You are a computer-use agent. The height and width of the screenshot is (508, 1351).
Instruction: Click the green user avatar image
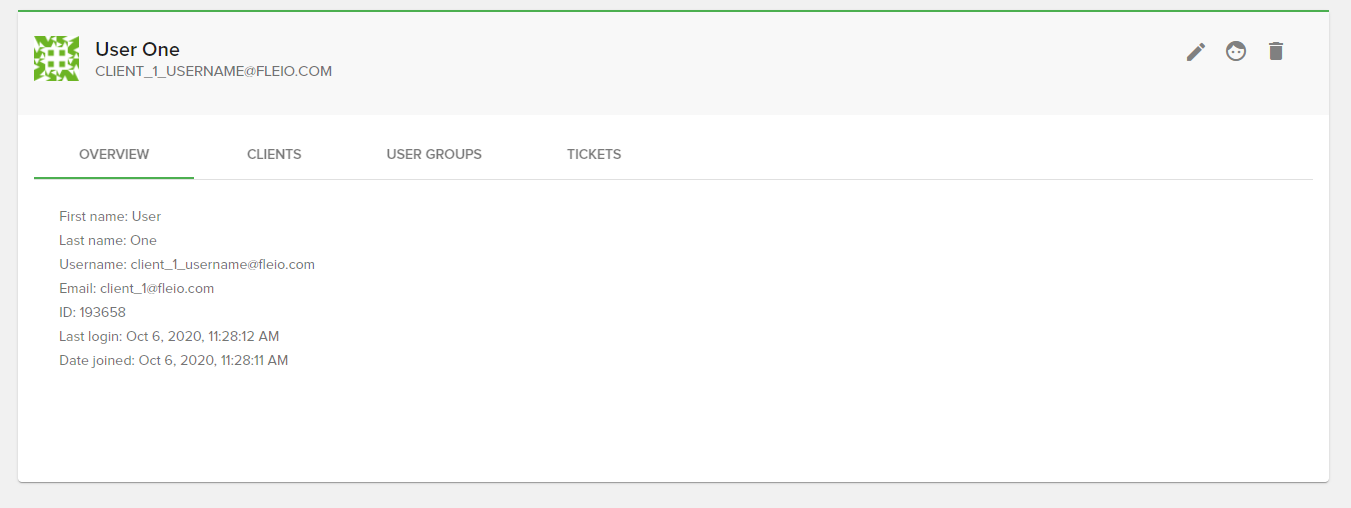click(x=56, y=58)
